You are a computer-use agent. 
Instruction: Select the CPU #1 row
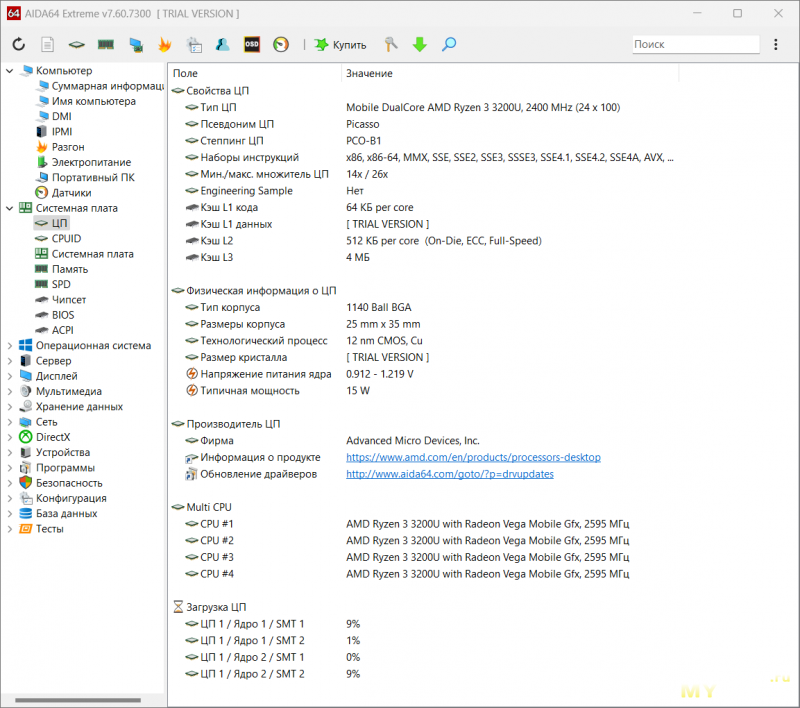coord(423,524)
